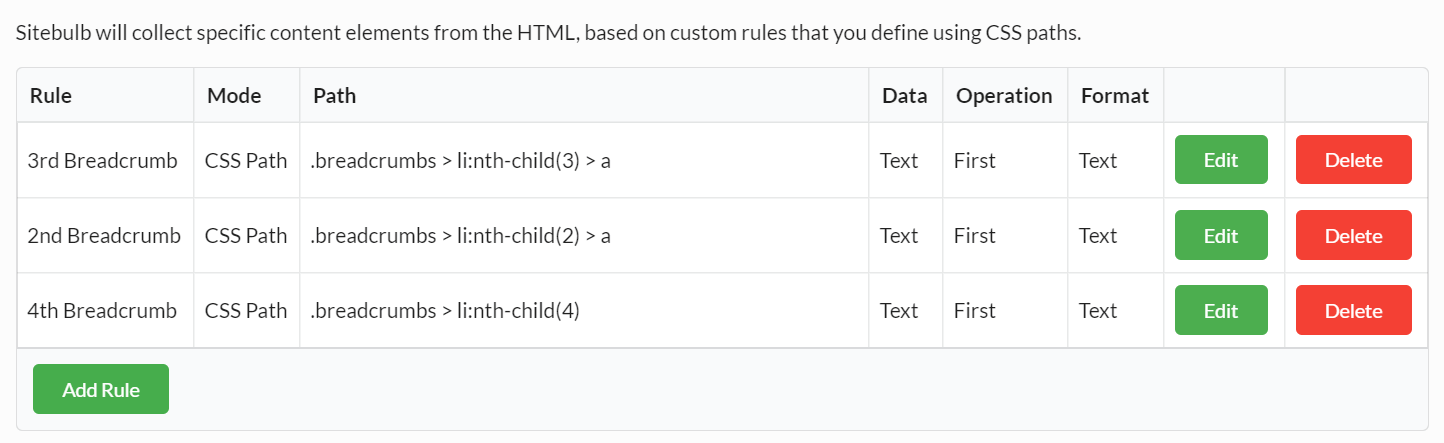This screenshot has width=1444, height=443.
Task: Select the 3rd Breadcrumb rule name
Action: coord(102,160)
